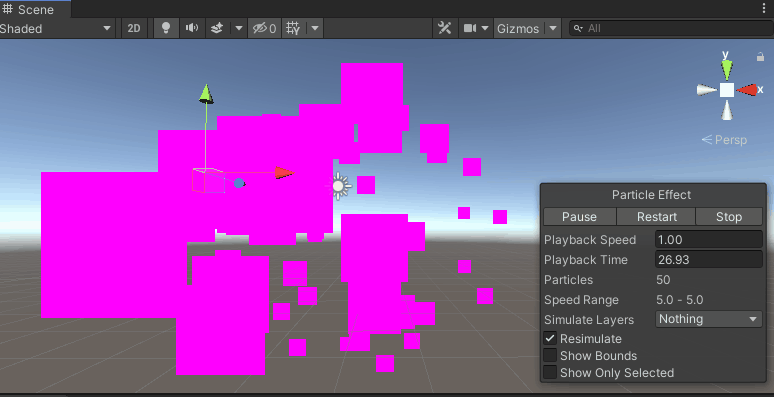This screenshot has height=397, width=774.
Task: Uncheck the Resimulate checkbox
Action: tap(550, 339)
